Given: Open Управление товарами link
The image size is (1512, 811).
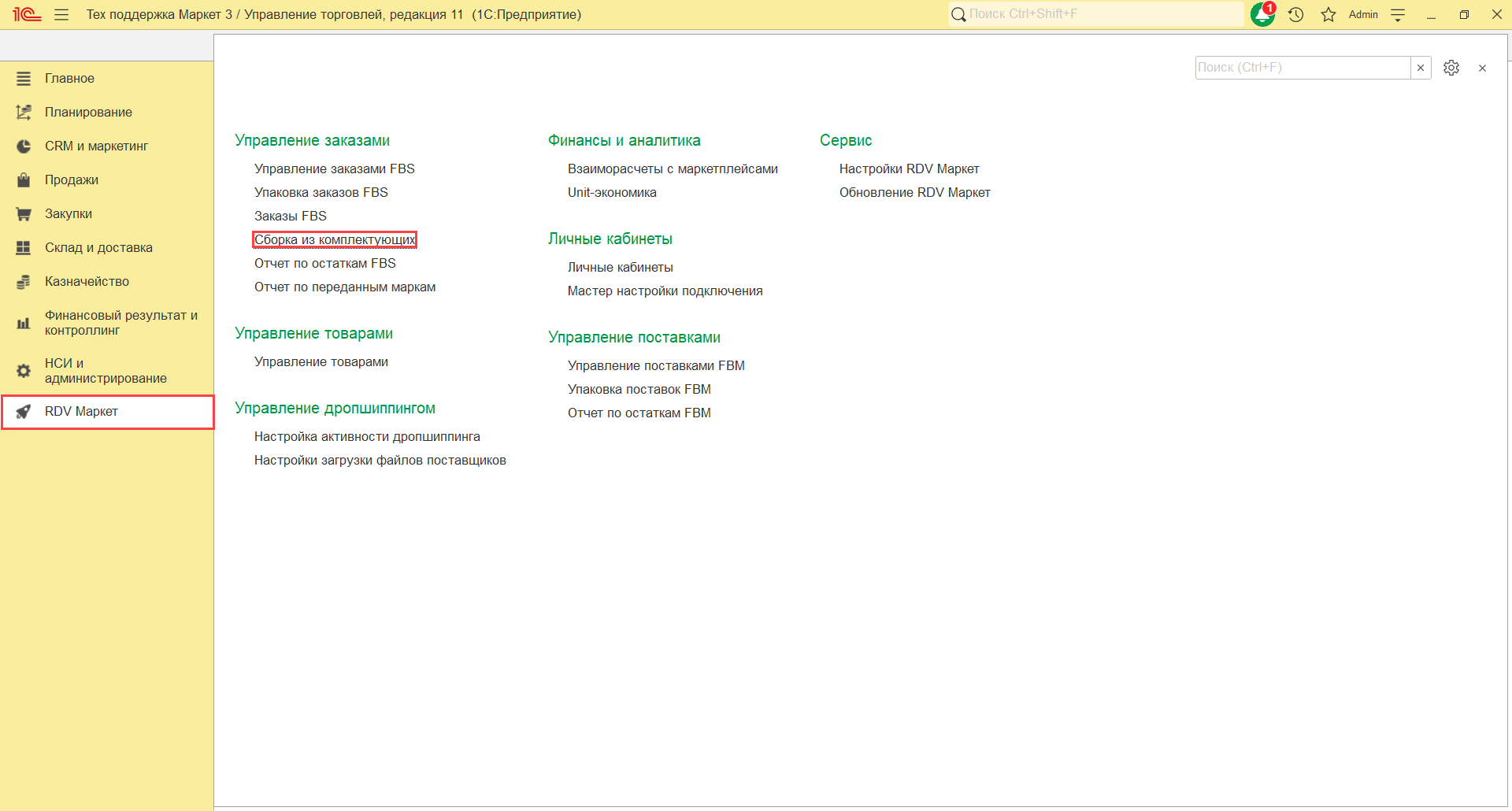Looking at the screenshot, I should click(x=321, y=362).
